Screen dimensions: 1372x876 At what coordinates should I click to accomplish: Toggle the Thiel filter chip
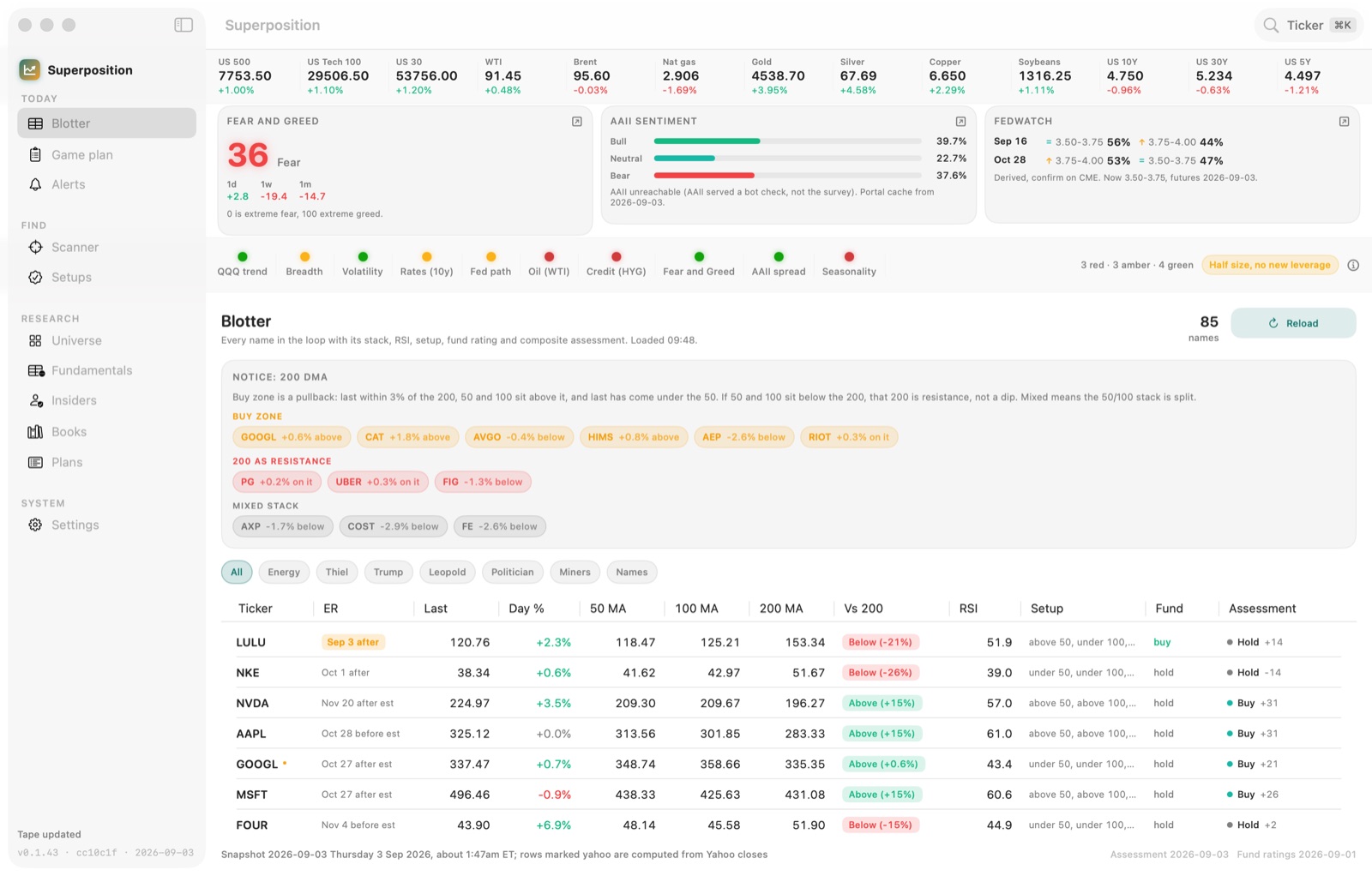pos(337,572)
